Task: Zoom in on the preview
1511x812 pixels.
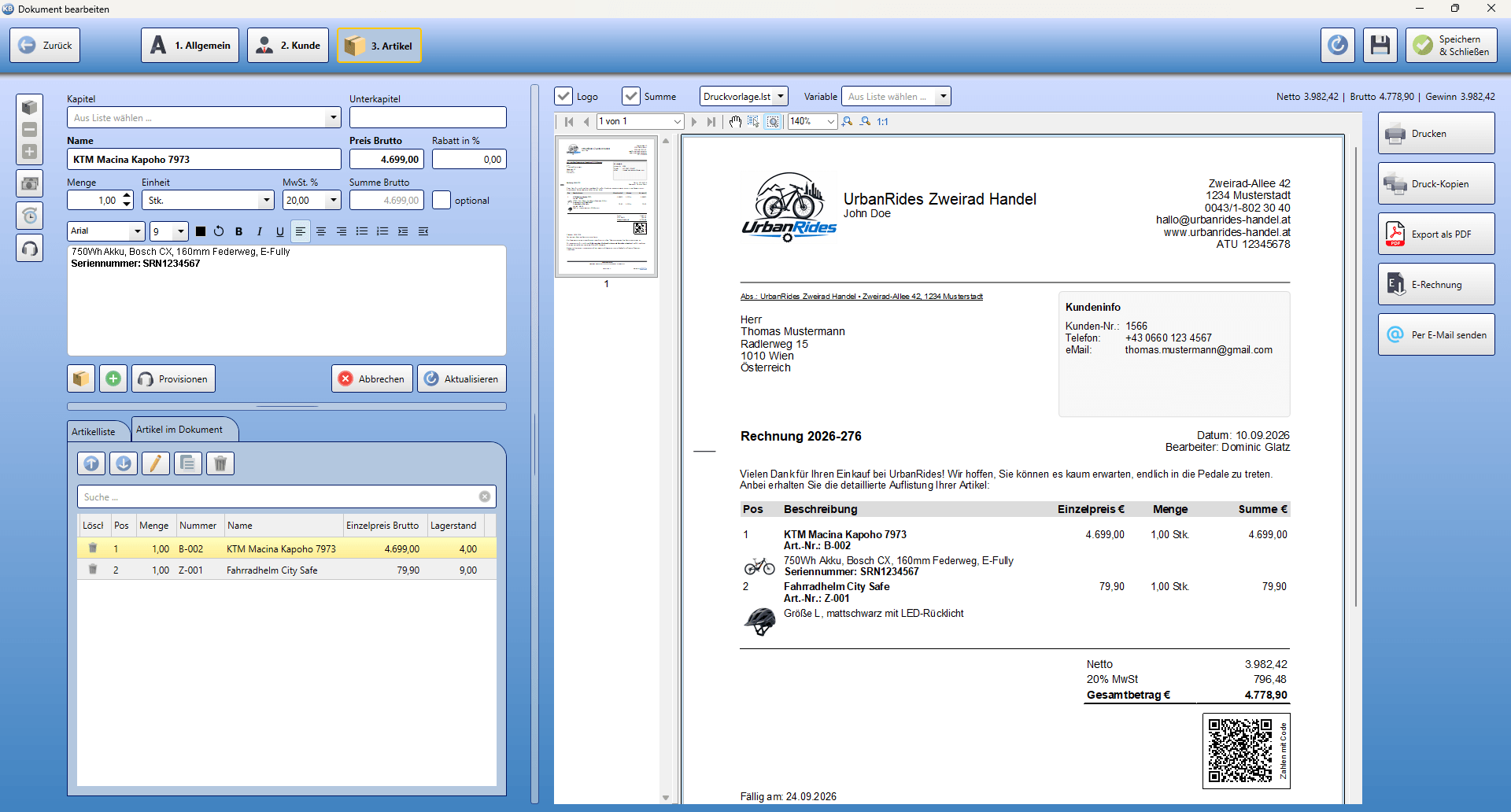Action: pos(847,121)
